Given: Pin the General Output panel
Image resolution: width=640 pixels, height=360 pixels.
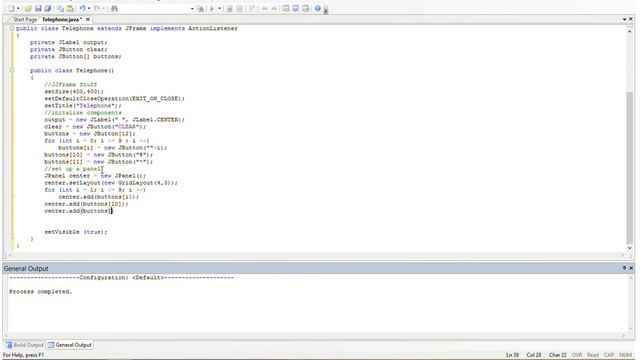Looking at the screenshot, I should [x=624, y=268].
